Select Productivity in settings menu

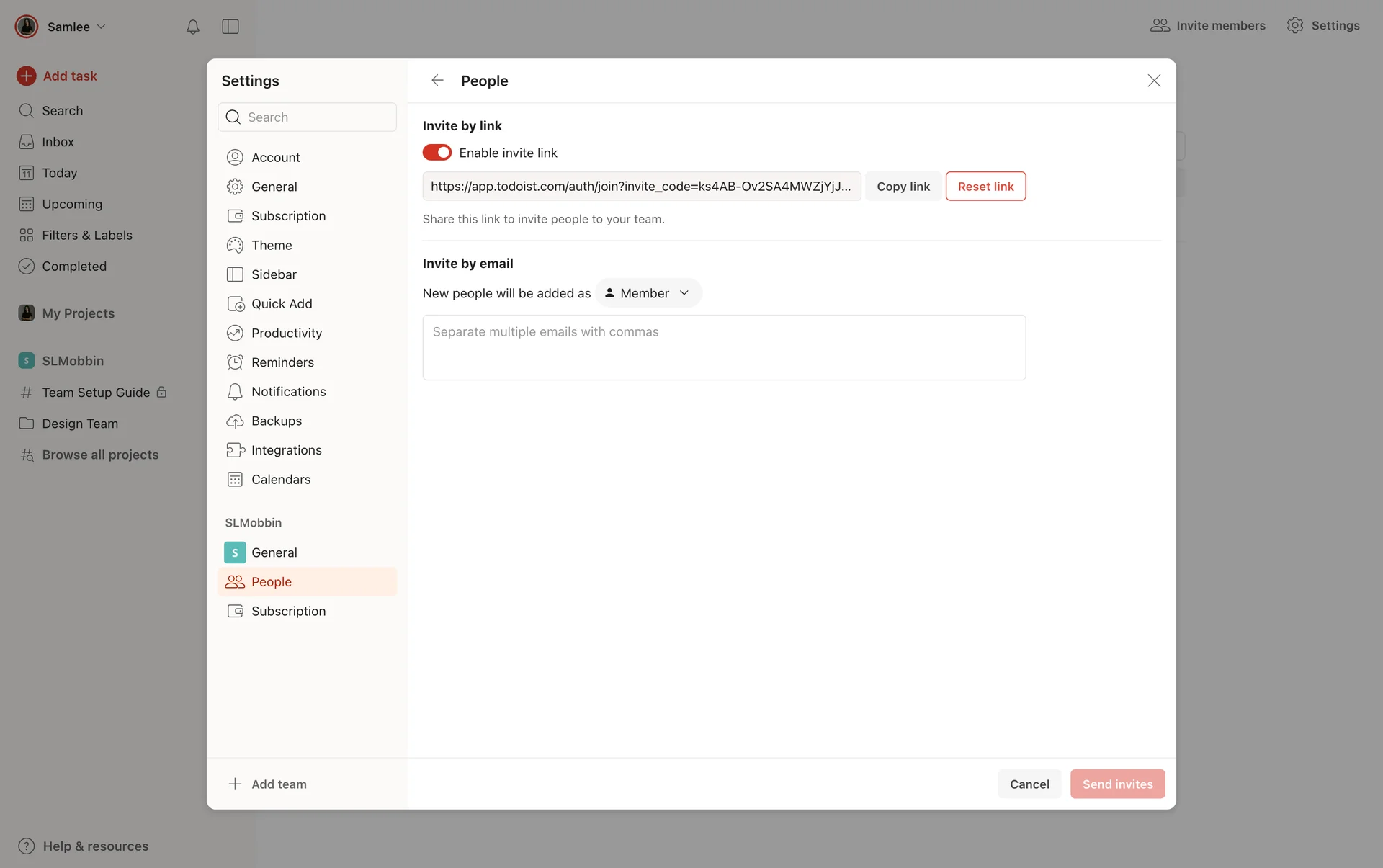286,333
